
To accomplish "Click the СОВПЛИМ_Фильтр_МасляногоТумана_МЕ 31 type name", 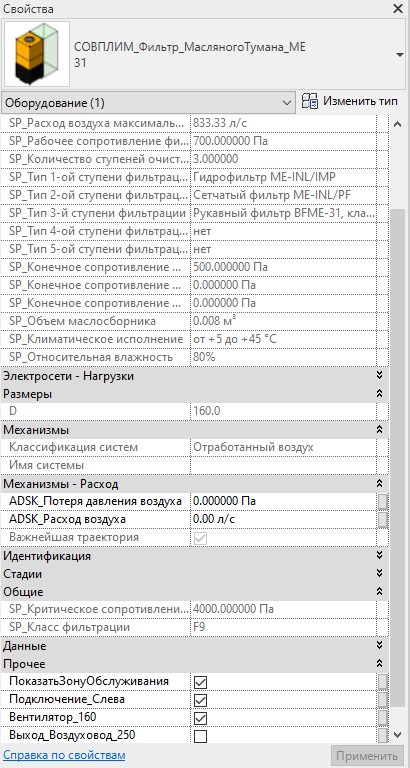I will pos(190,55).
